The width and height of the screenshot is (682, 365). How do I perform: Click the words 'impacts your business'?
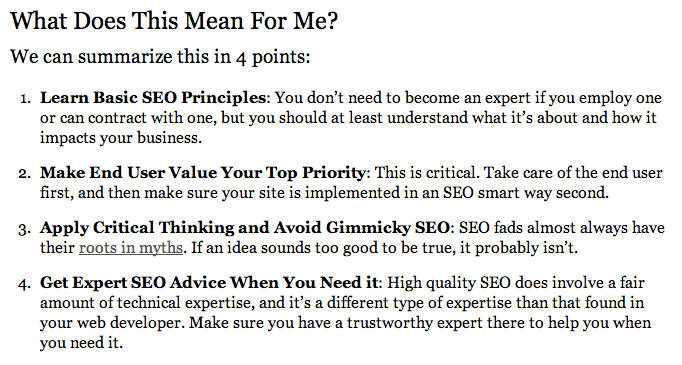(120, 138)
